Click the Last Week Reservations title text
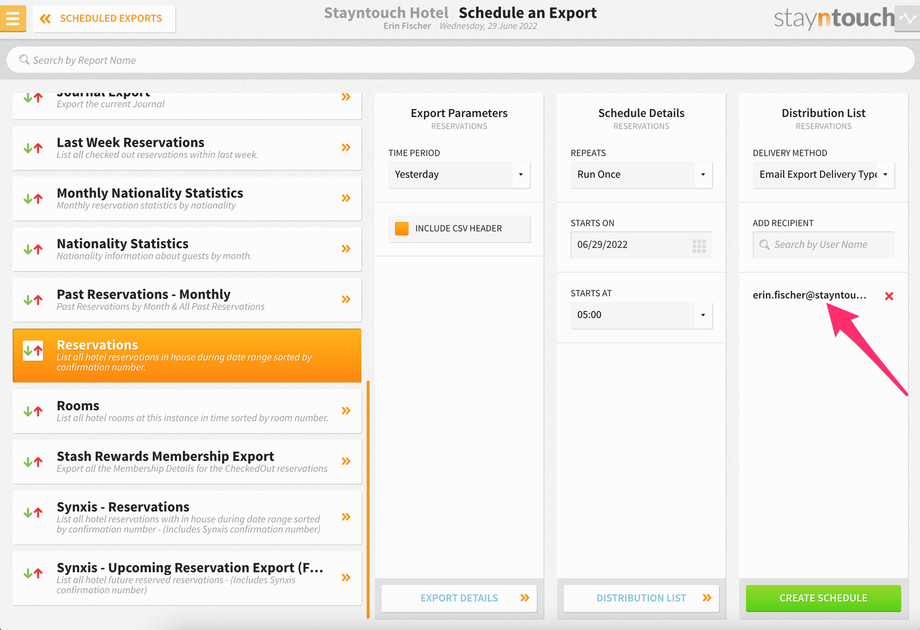Screen dimensions: 920x630 pyautogui.click(x=130, y=143)
